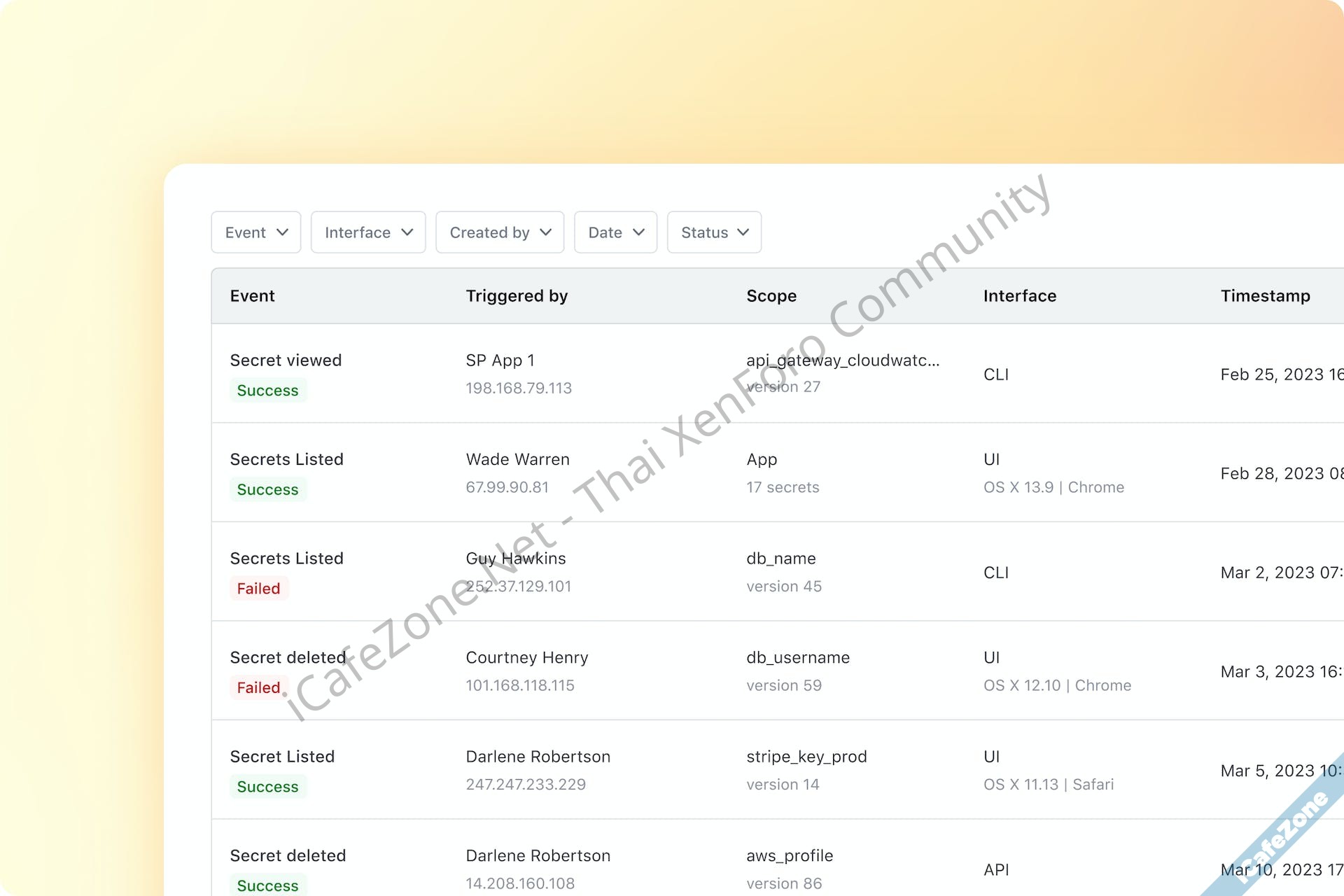Select the db_username scope entry
1344x896 pixels.
[x=798, y=658]
